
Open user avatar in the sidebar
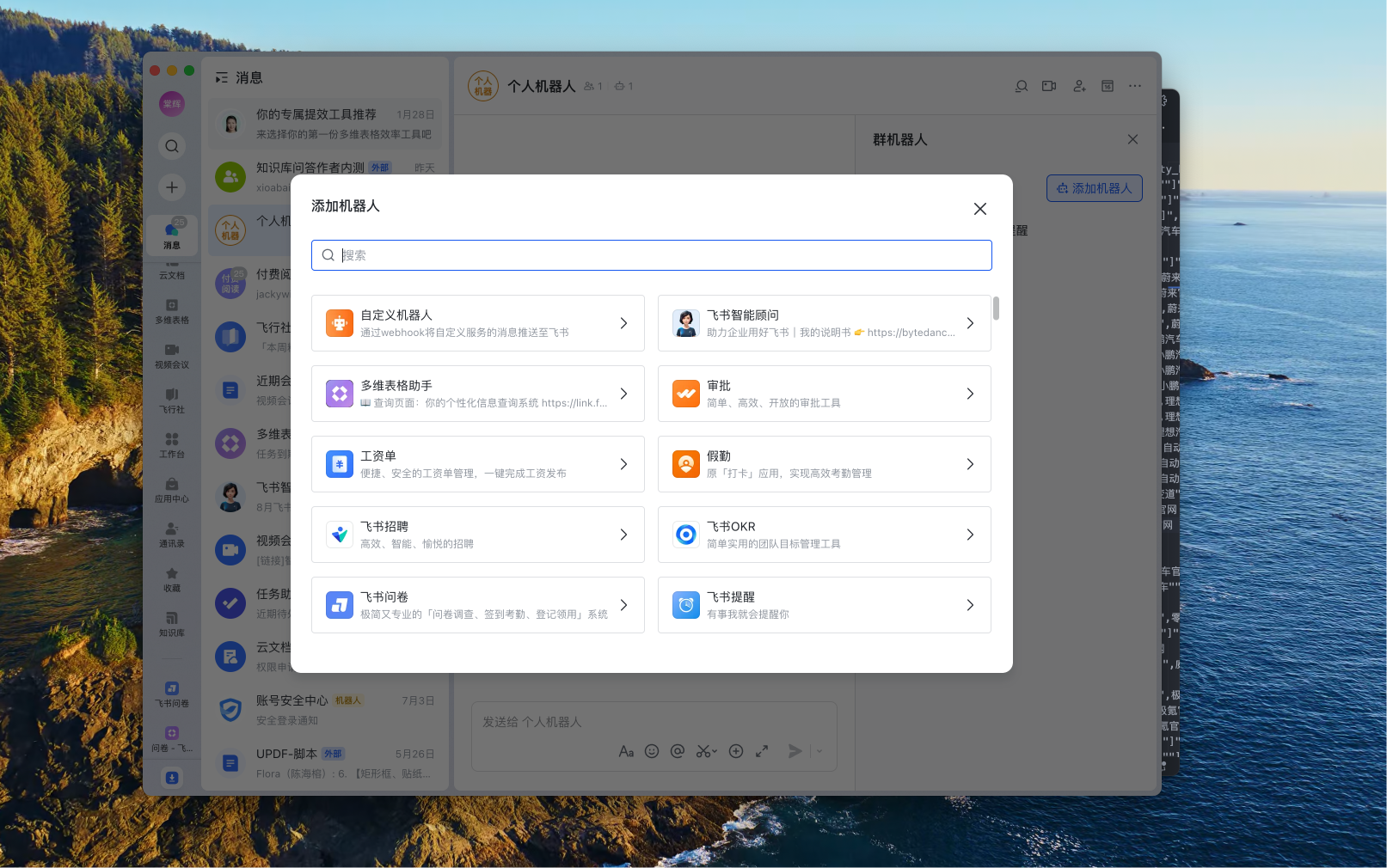172,104
